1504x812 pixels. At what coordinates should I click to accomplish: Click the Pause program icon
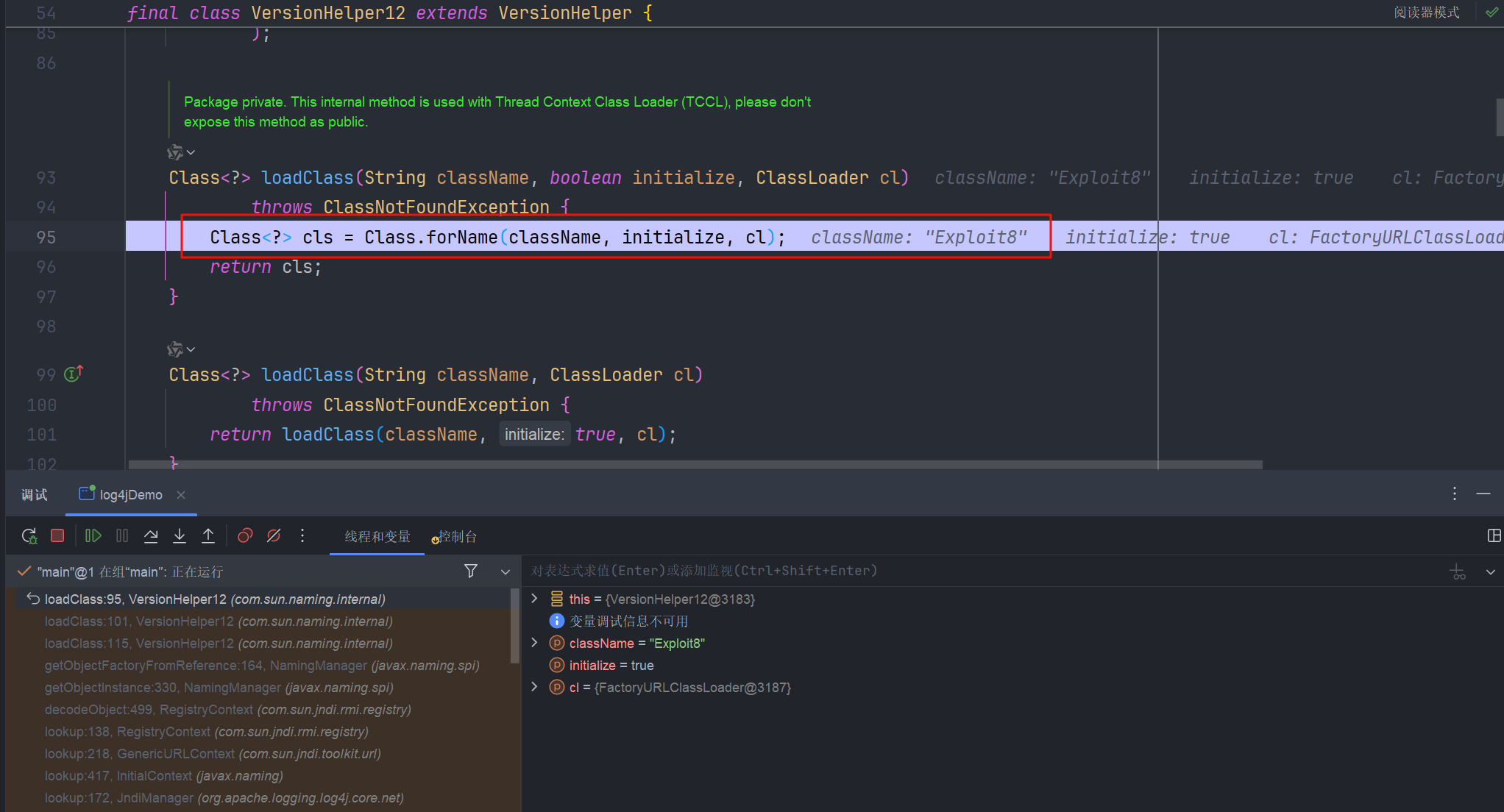pyautogui.click(x=122, y=536)
